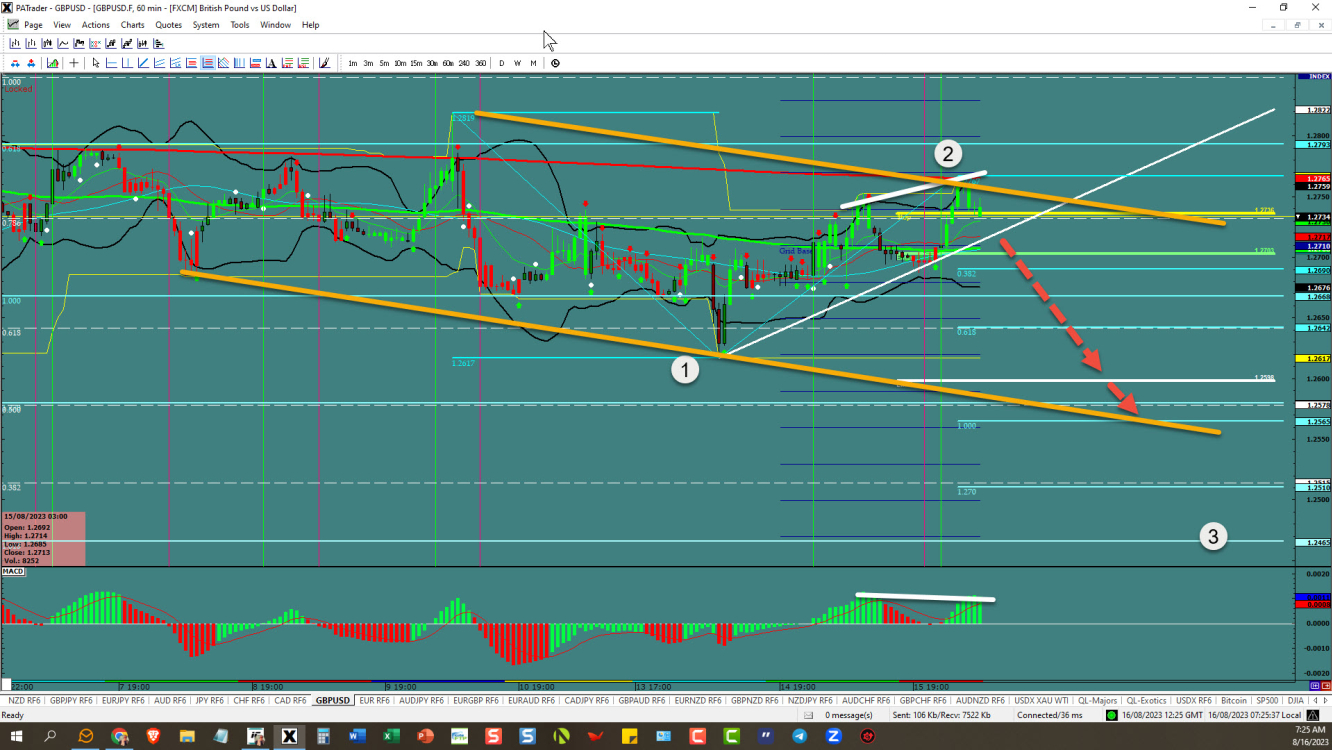Open the View menu
Image resolution: width=1332 pixels, height=750 pixels.
pos(62,25)
